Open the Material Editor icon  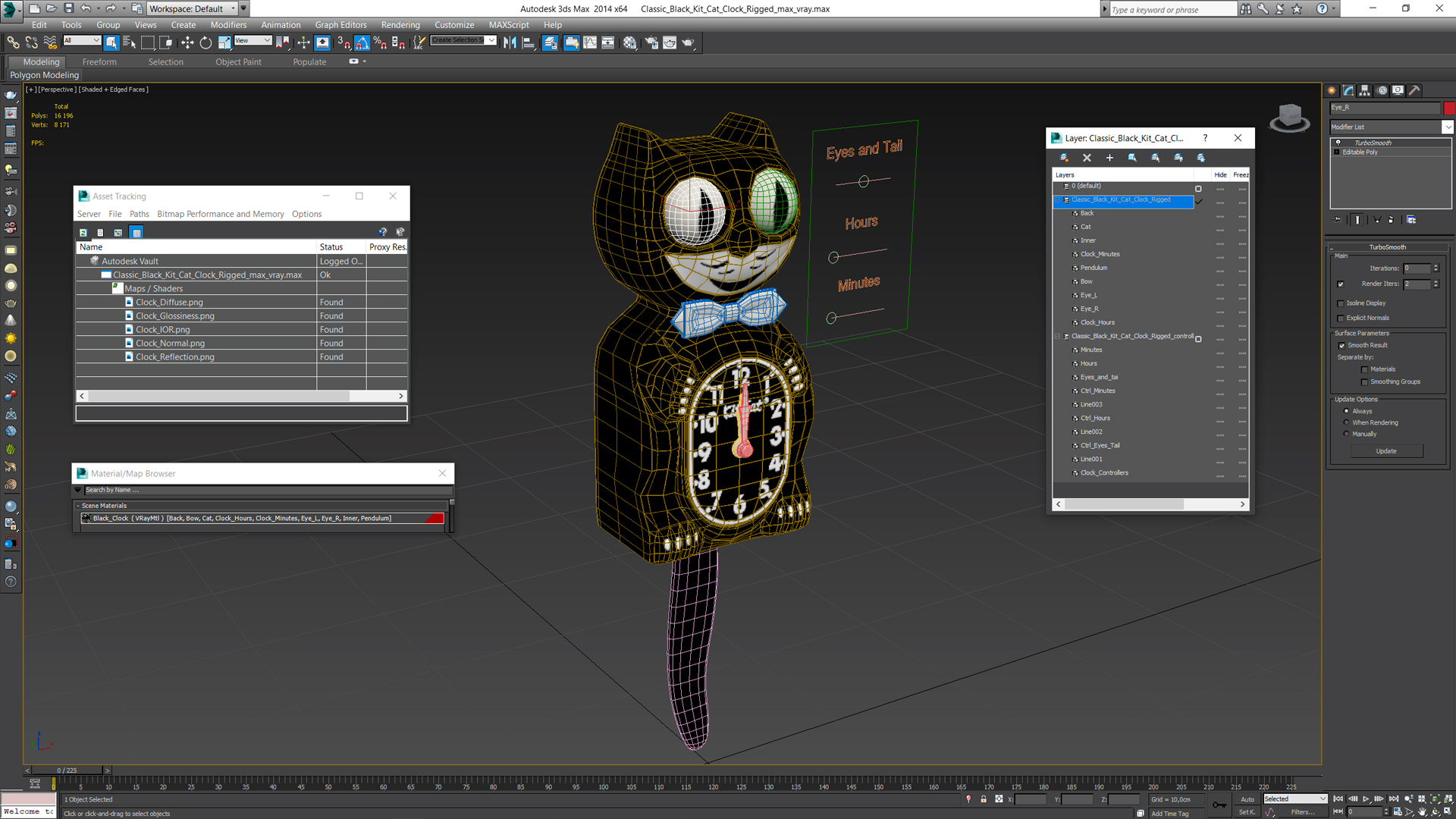click(x=630, y=42)
